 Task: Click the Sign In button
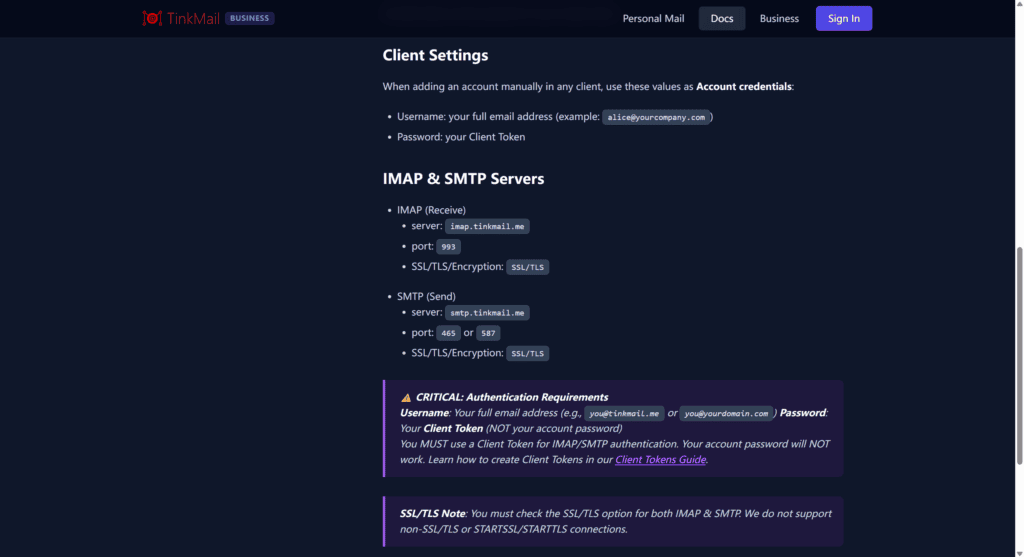coord(844,18)
